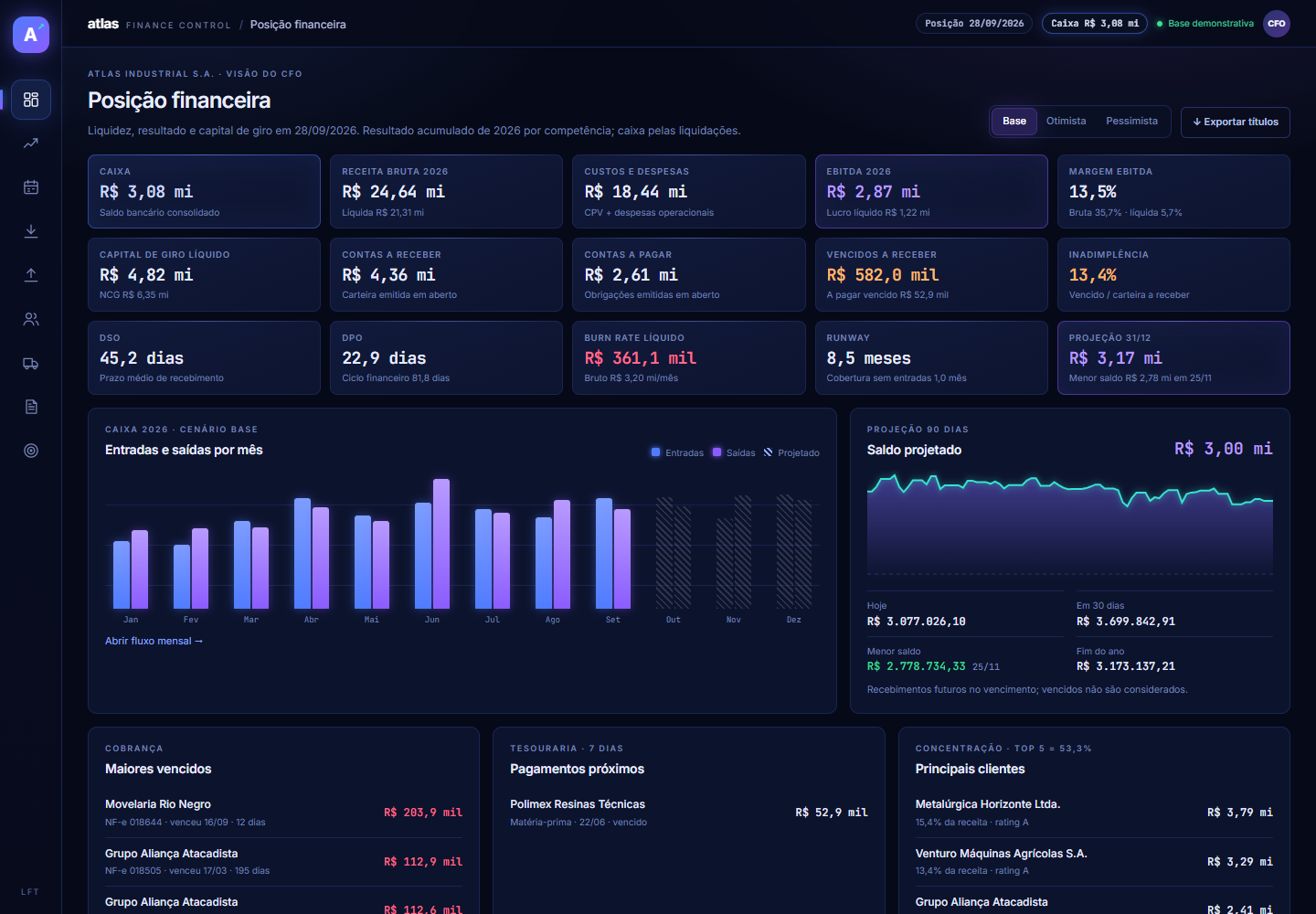Open the Burn Rate Líquido card
Viewport: 1316px width, 914px height.
pyautogui.click(x=689, y=357)
